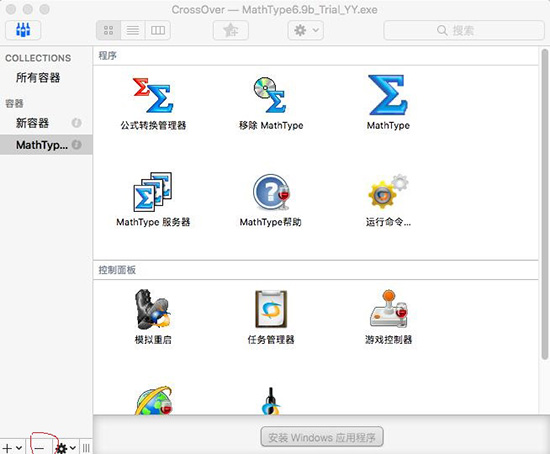Open the 公式转换管理器 program icon
The height and width of the screenshot is (454, 550).
[x=153, y=95]
